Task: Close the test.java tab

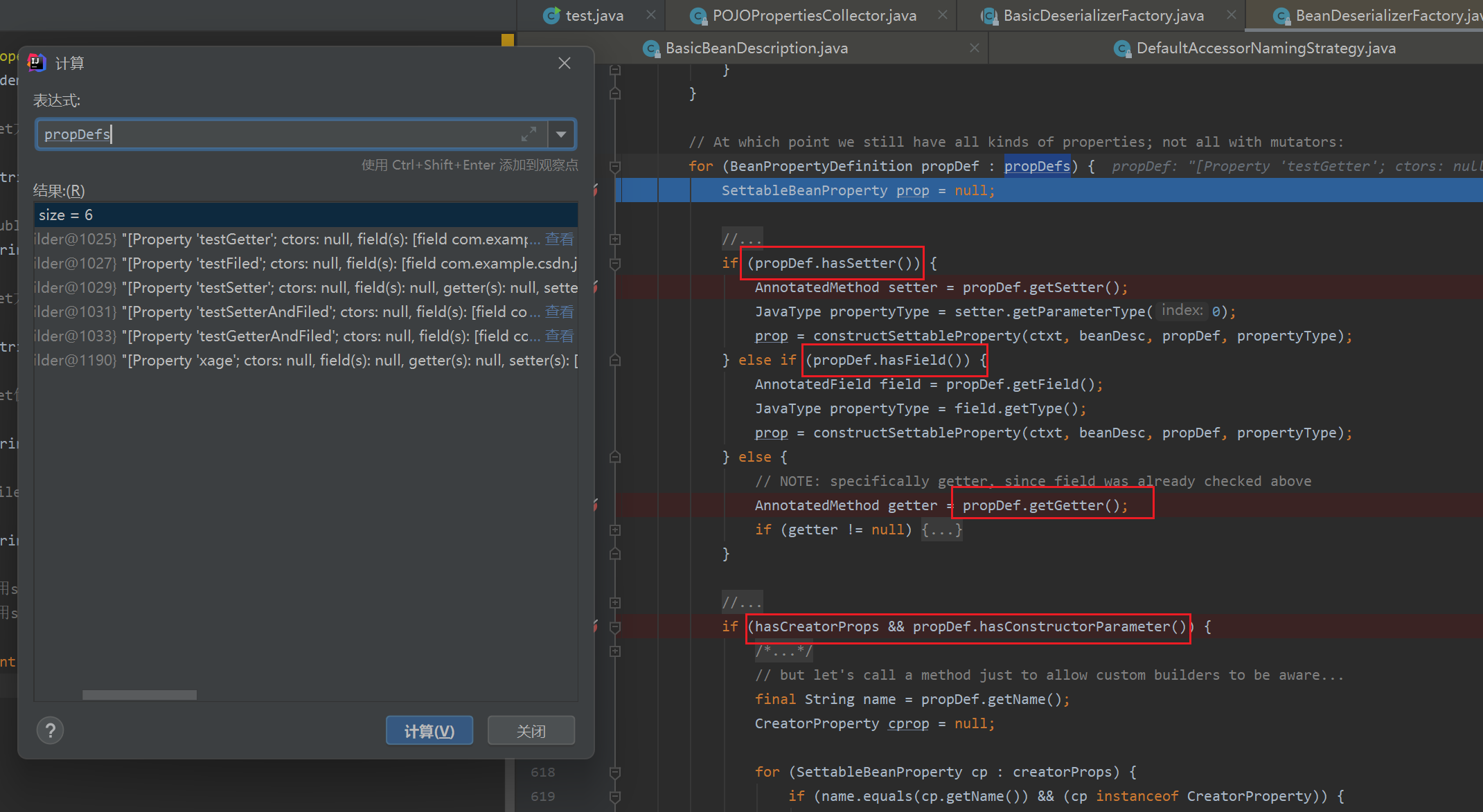Action: click(650, 15)
